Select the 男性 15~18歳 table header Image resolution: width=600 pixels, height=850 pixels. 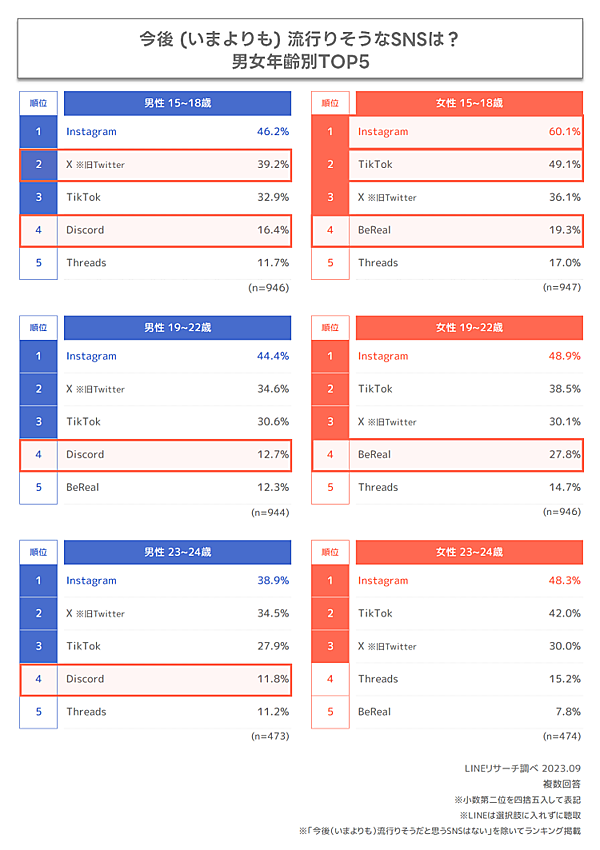point(177,103)
